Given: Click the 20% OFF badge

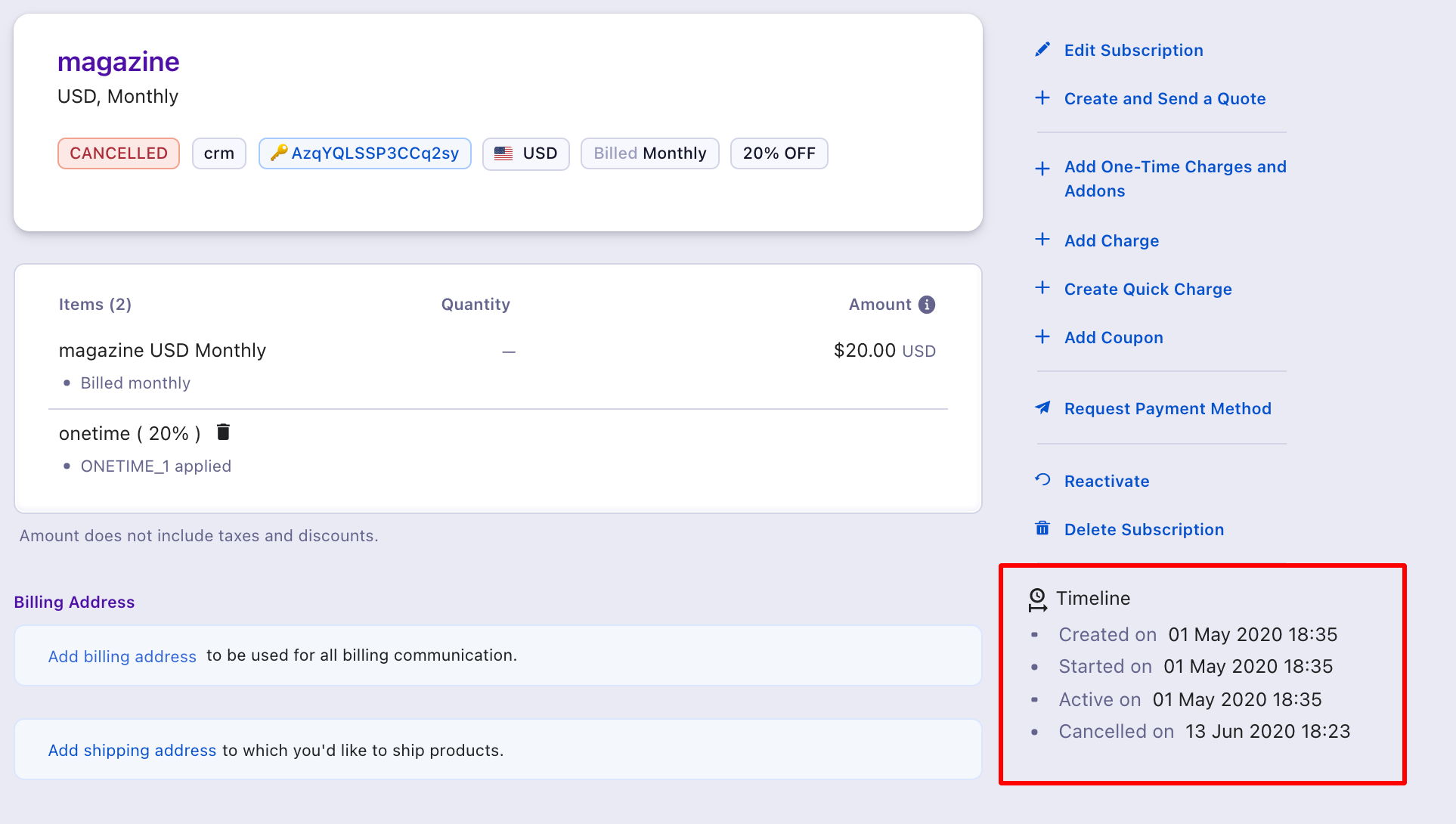Looking at the screenshot, I should click(779, 153).
